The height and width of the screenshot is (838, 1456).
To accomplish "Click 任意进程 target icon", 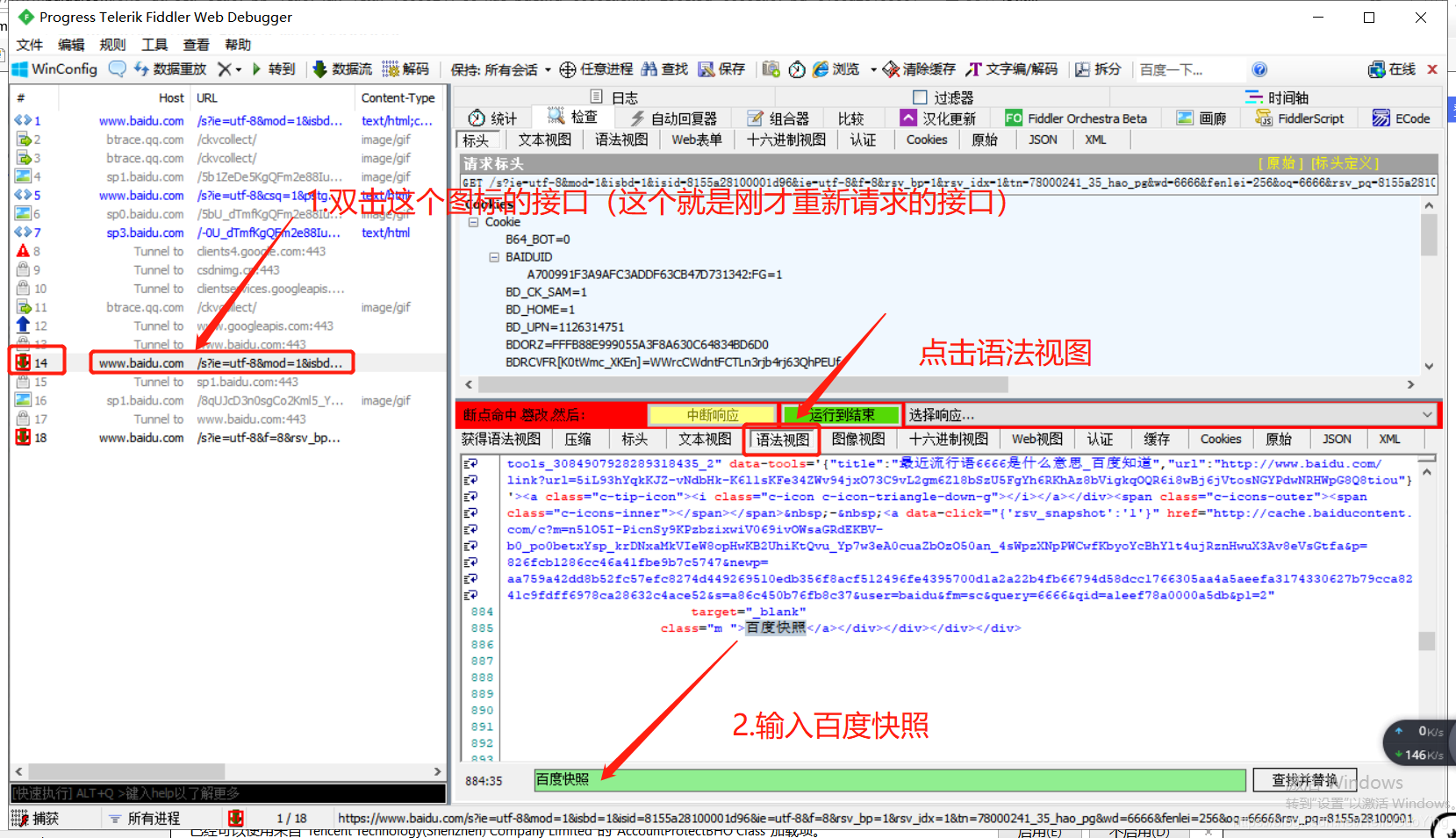I will coord(567,69).
